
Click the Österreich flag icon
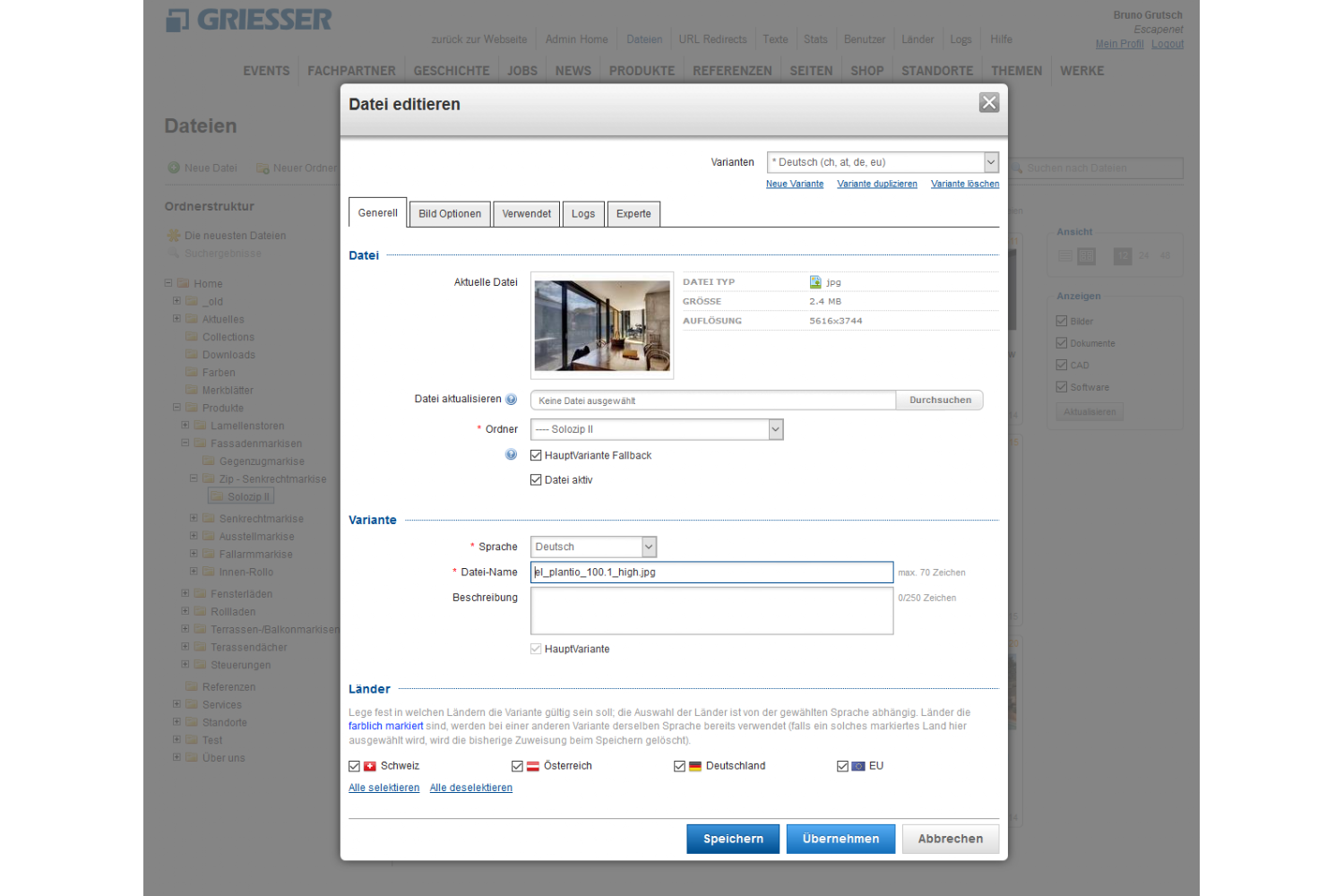tap(532, 767)
